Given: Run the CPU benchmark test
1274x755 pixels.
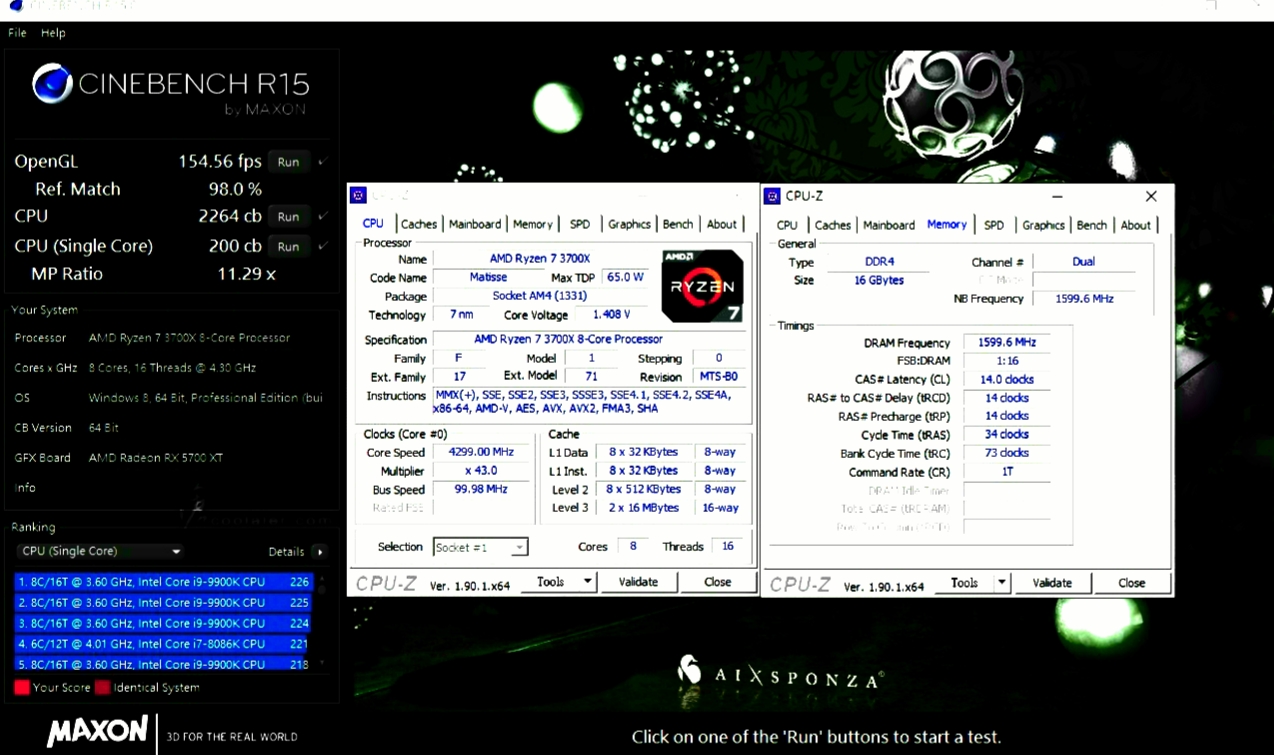Looking at the screenshot, I should [x=288, y=217].
